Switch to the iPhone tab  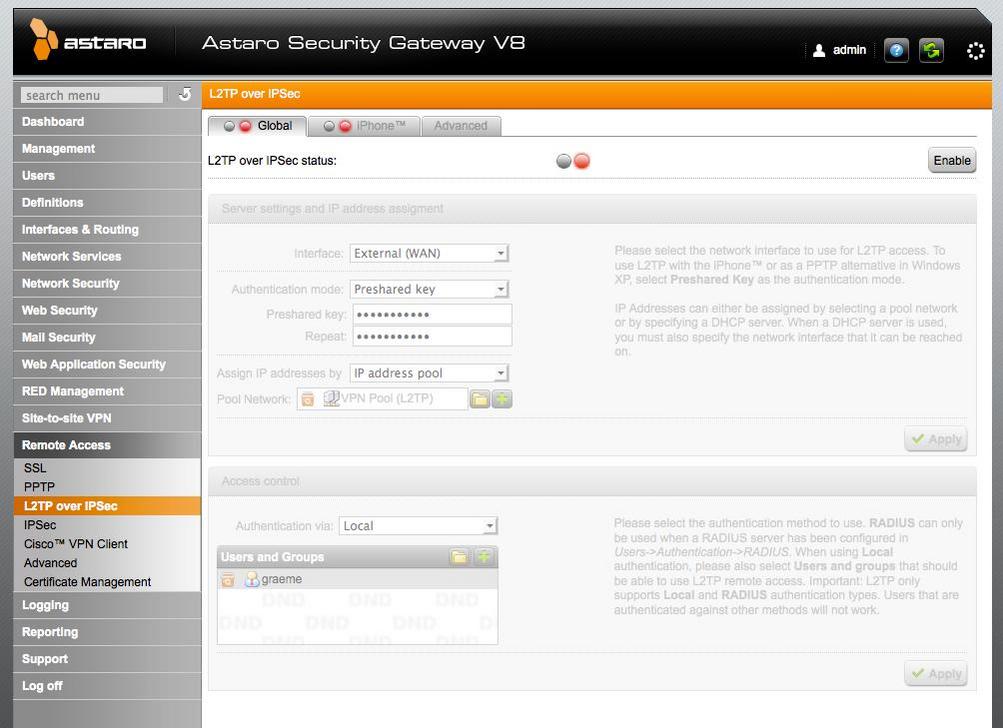pos(364,126)
